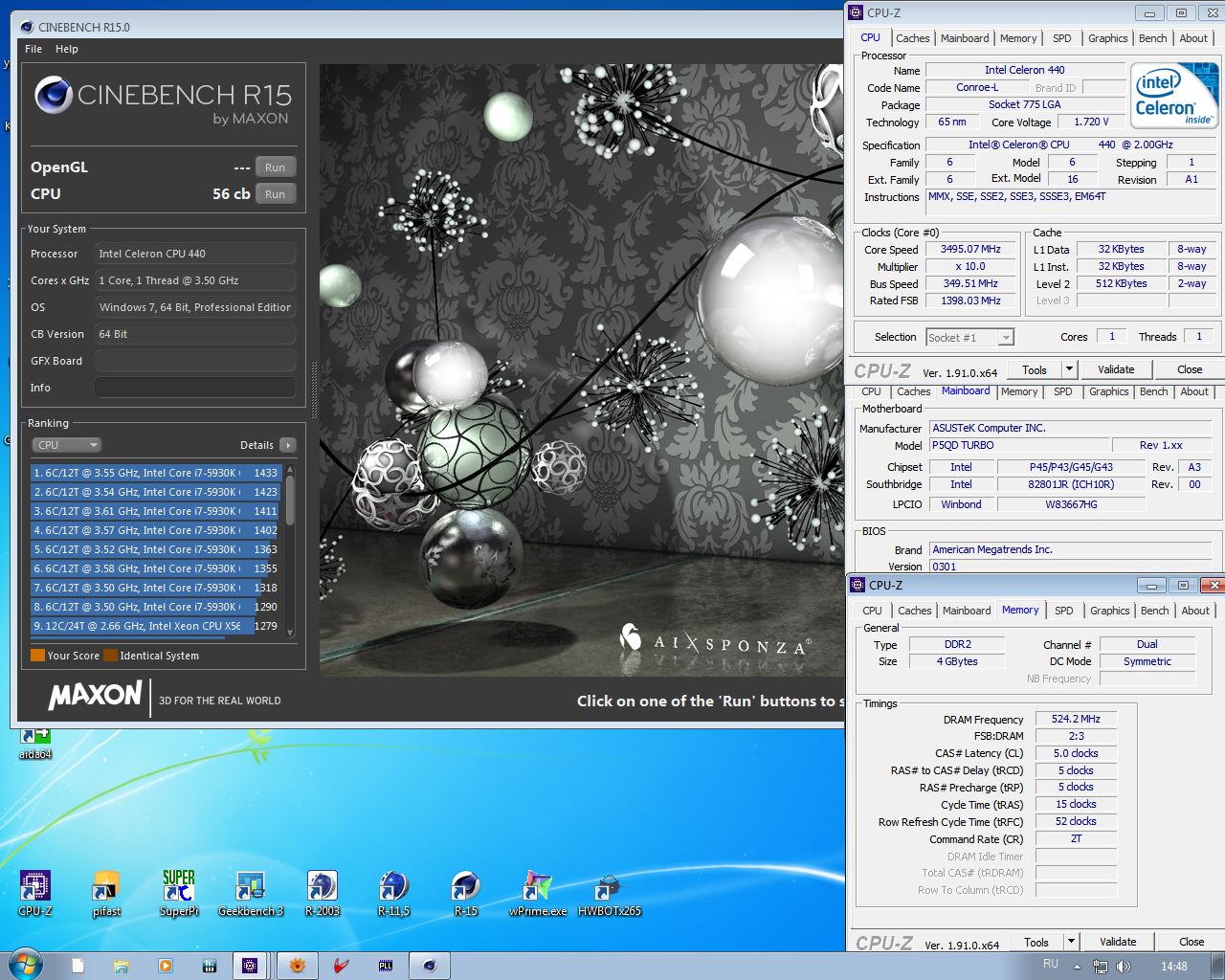Click the network tray icon
This screenshot has width=1225, height=980.
(1101, 967)
